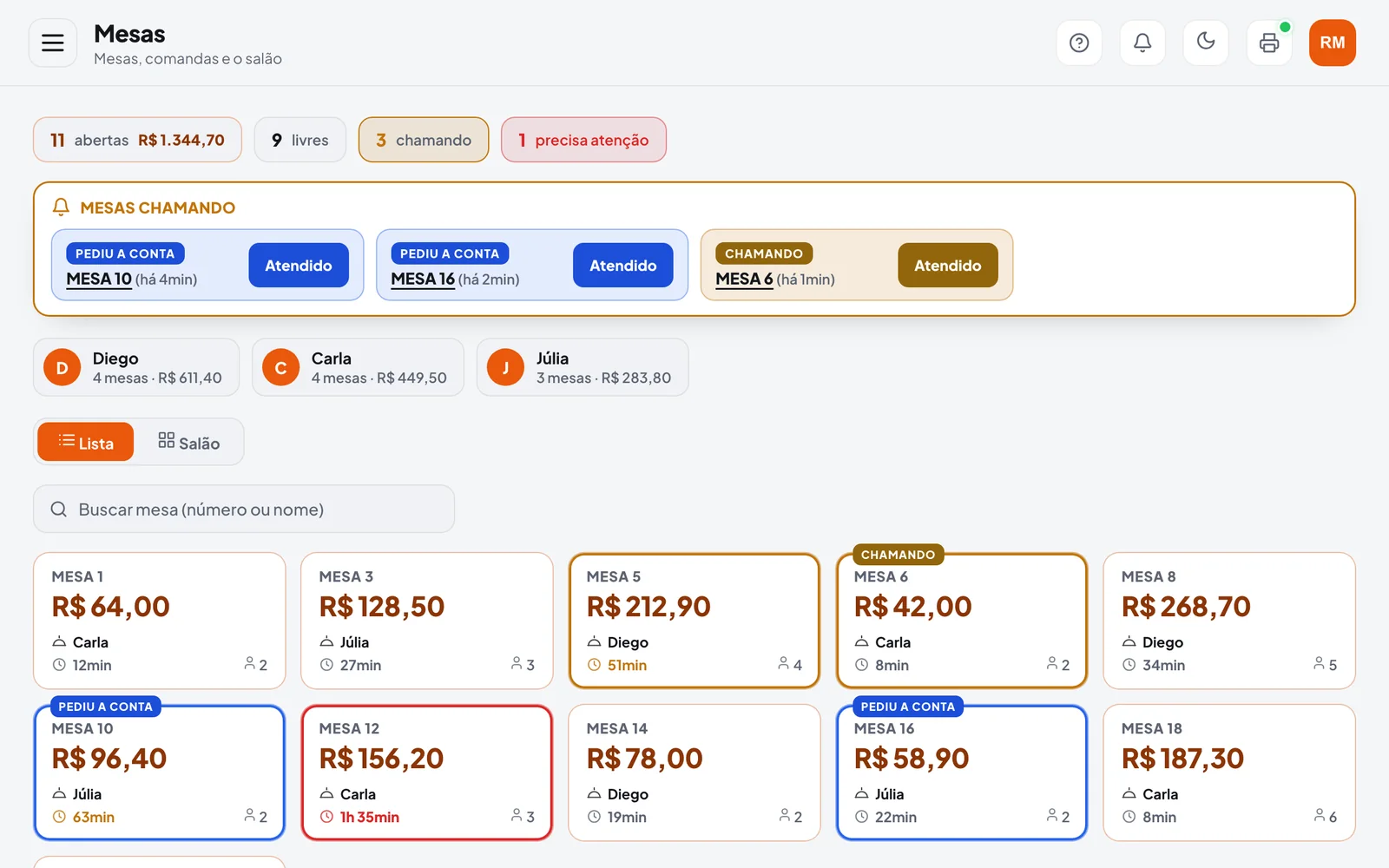Filter tables by waiter Júlia
This screenshot has width=1389, height=868.
tap(583, 367)
